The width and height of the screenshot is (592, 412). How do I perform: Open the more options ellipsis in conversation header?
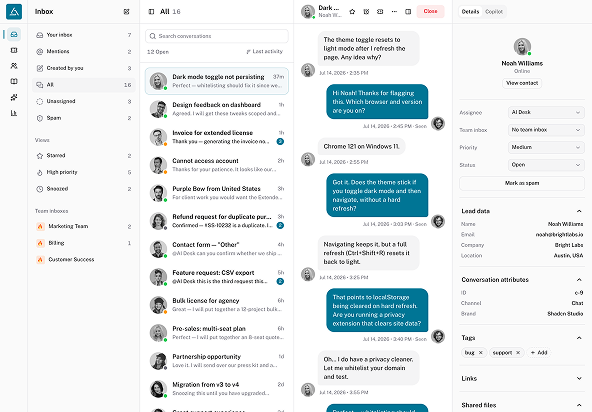(x=394, y=12)
